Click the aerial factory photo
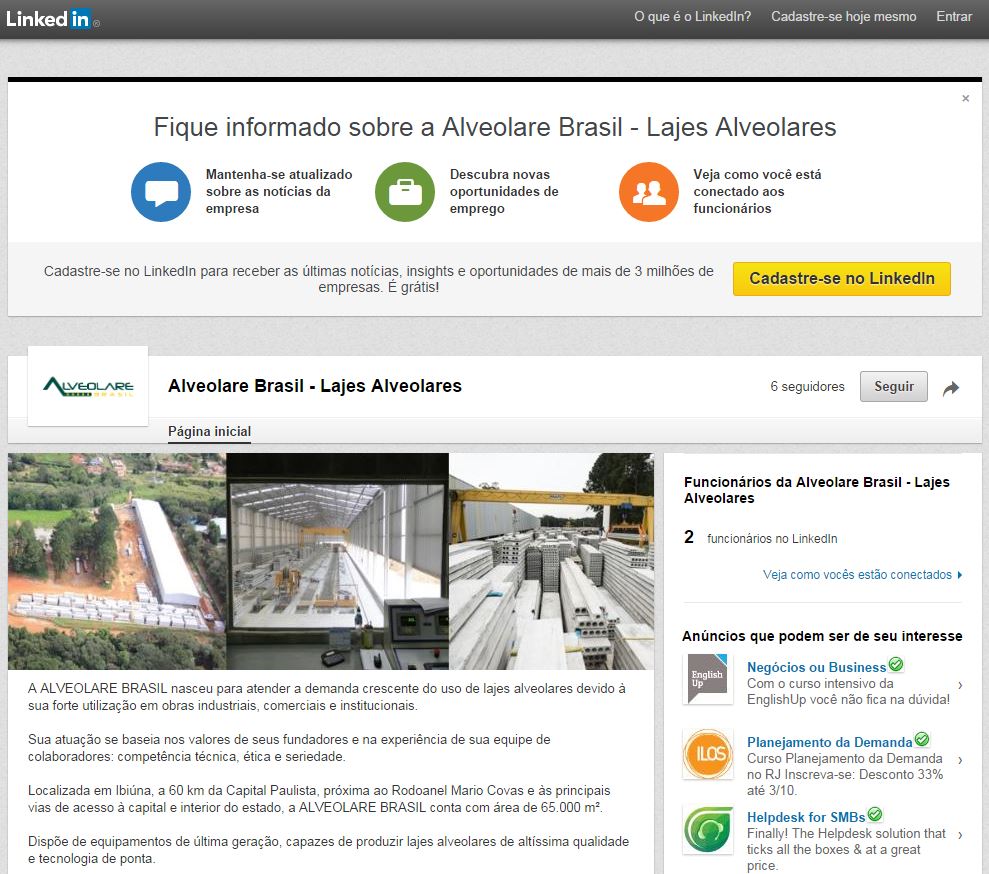The image size is (989, 874). [x=117, y=561]
